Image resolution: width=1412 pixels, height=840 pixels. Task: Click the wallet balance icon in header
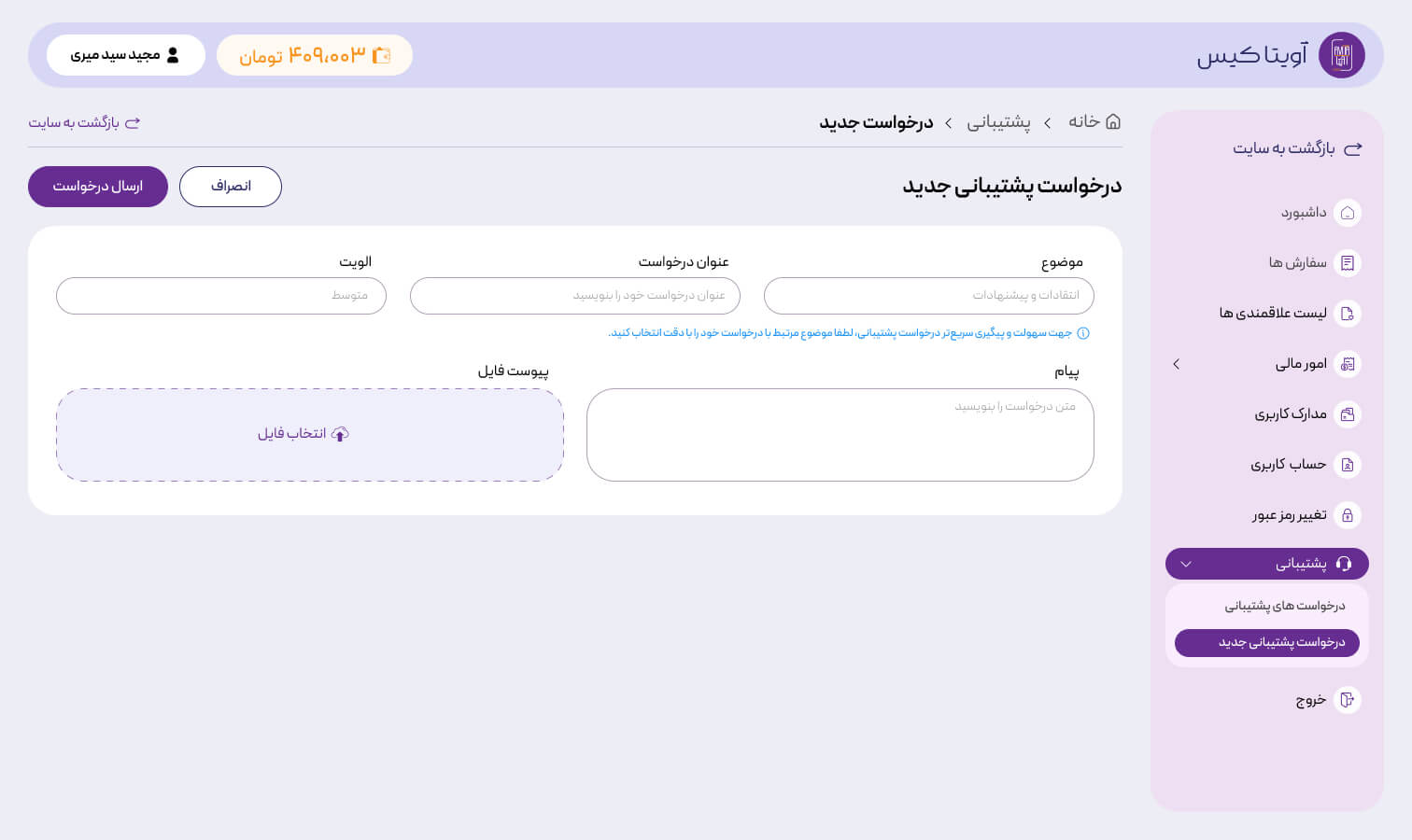click(x=381, y=55)
